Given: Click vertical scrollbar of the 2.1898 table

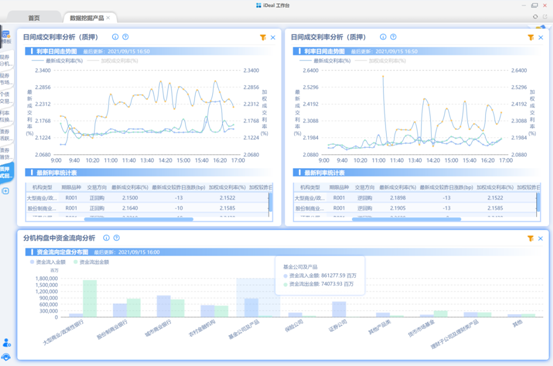Looking at the screenshot, I should click(538, 201).
